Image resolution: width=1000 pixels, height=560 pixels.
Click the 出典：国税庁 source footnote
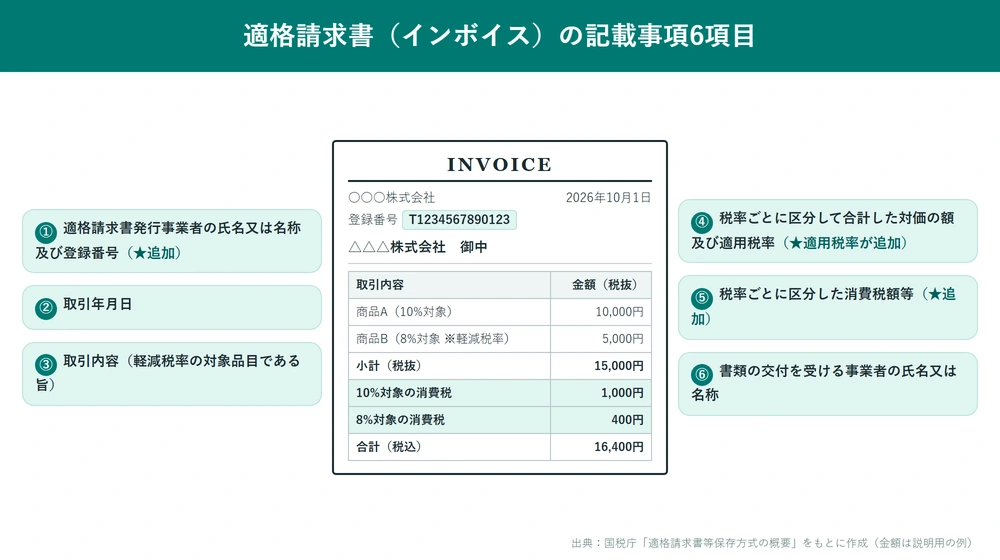(772, 543)
